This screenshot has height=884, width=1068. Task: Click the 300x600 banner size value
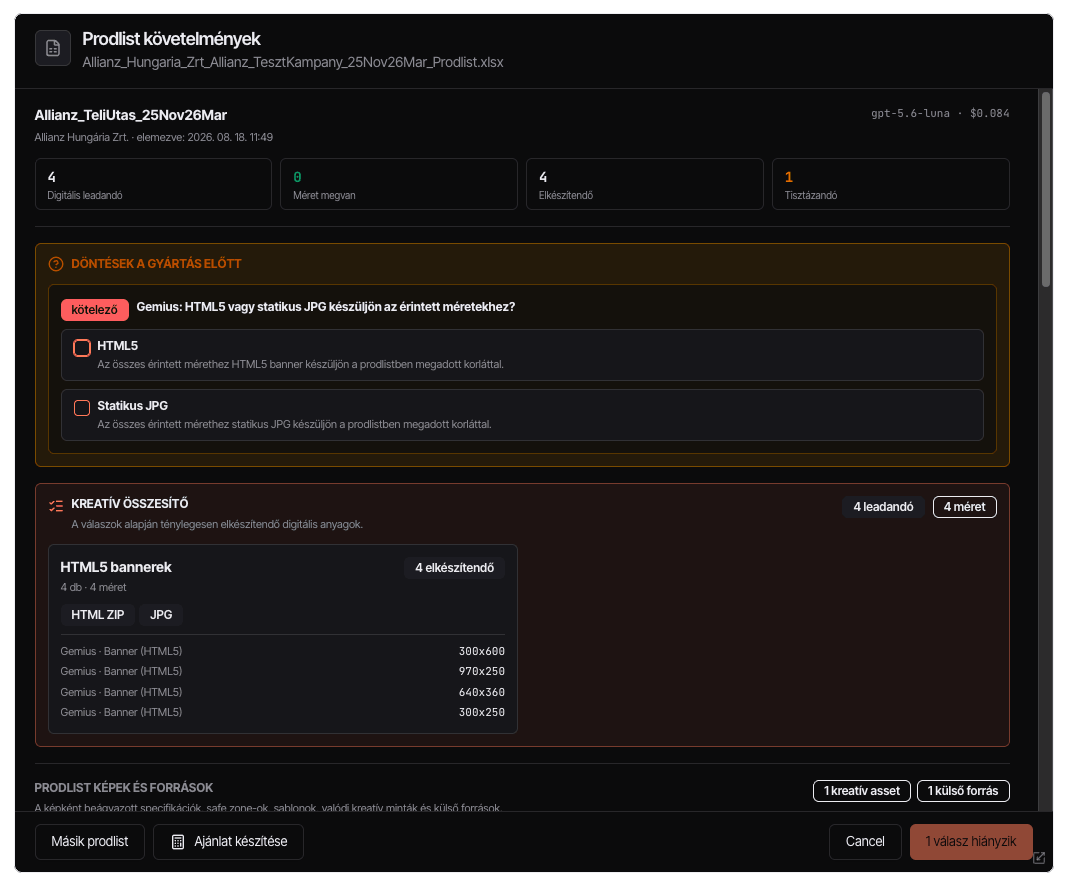482,652
